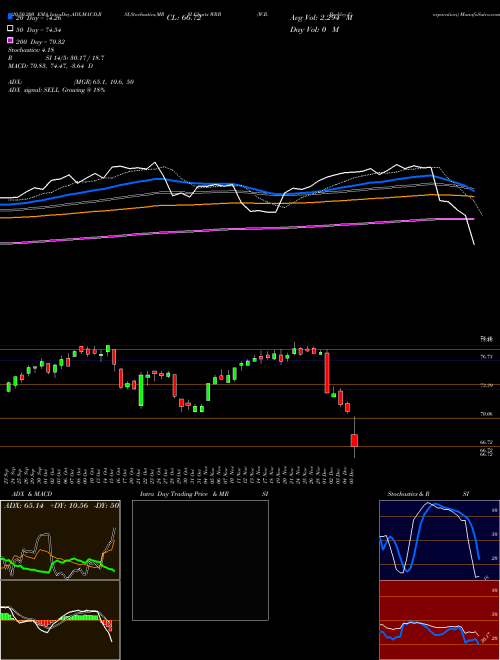Click the last large red candlestick
Viewport: 500px width, 660px height.
click(x=354, y=440)
